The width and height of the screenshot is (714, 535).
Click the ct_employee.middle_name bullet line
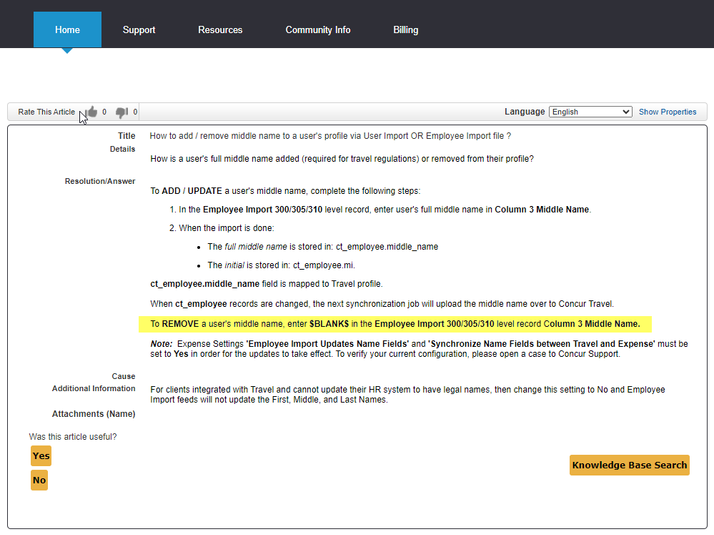(x=323, y=247)
